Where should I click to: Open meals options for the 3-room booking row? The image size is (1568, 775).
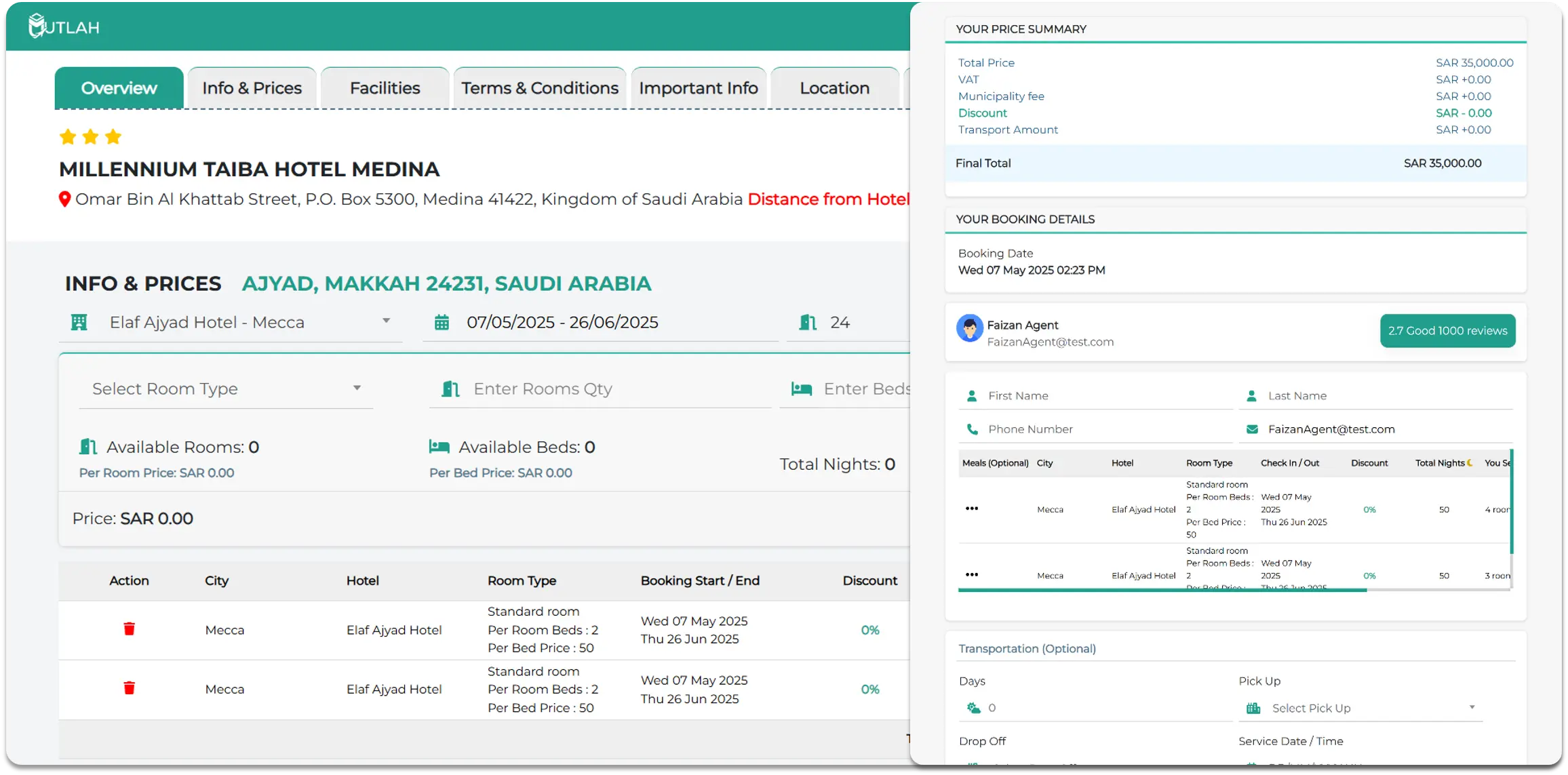972,575
